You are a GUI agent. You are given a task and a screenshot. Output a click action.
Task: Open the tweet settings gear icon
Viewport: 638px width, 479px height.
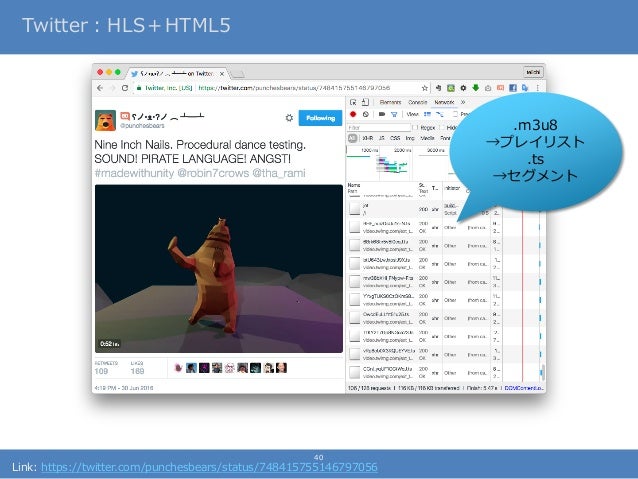coord(289,118)
